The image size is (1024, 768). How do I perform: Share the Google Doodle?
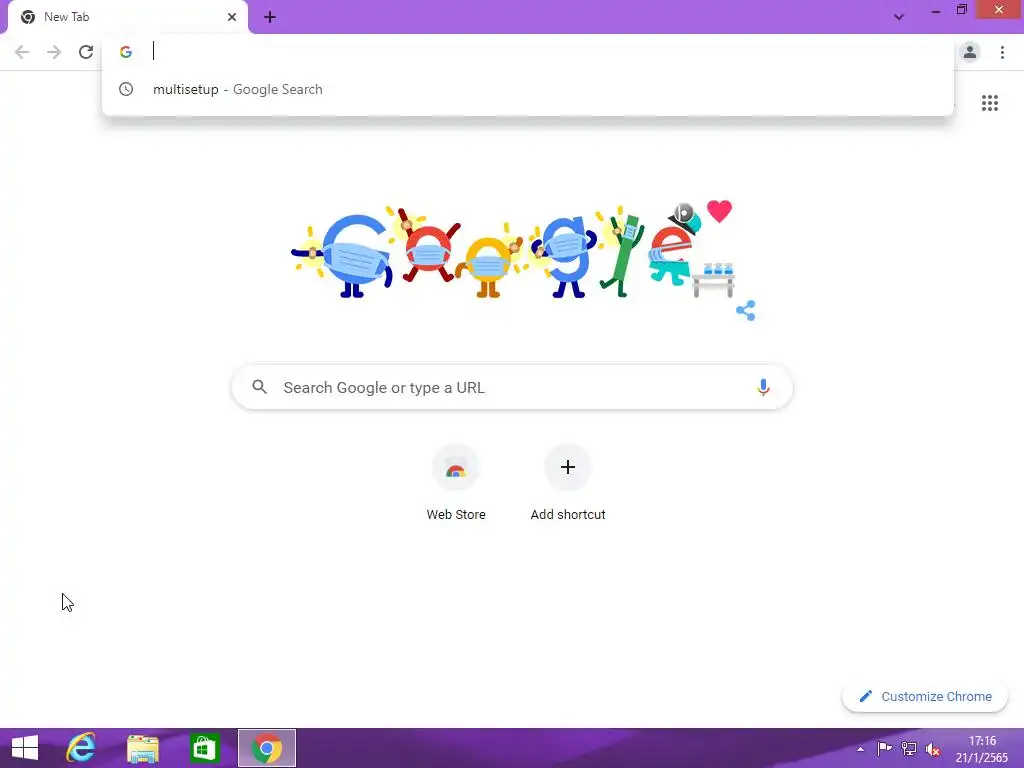(x=746, y=311)
